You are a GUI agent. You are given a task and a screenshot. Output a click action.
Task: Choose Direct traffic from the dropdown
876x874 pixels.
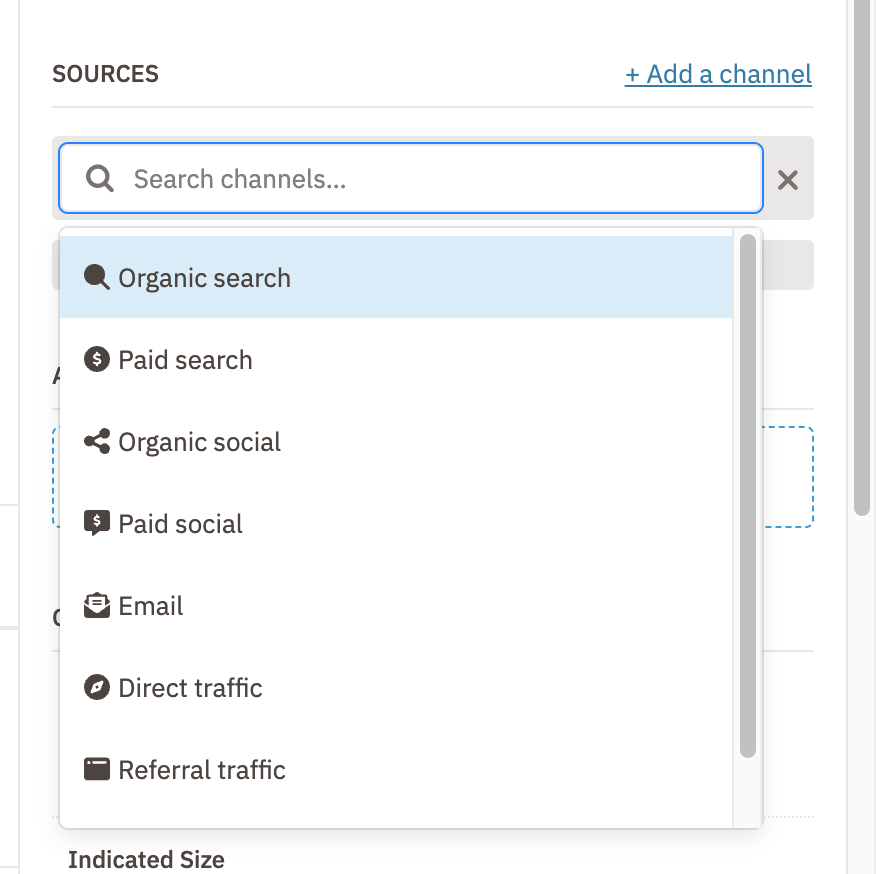pos(190,687)
